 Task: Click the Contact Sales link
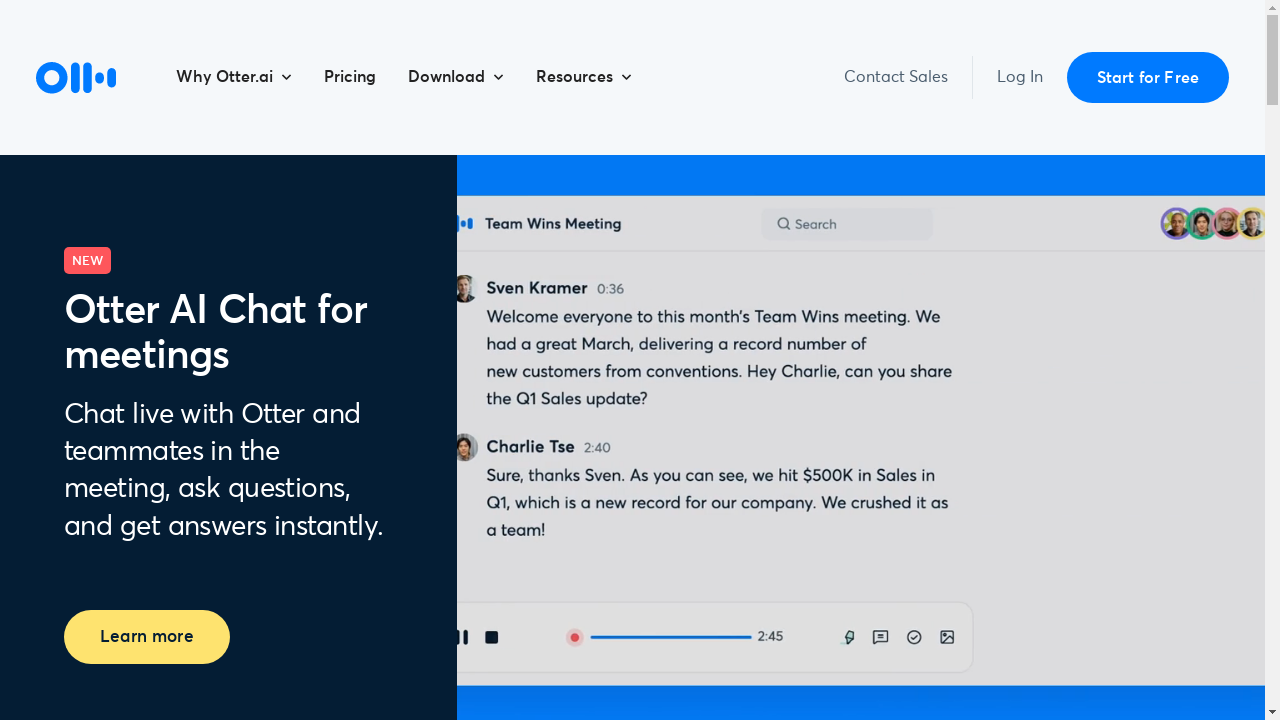pyautogui.click(x=896, y=77)
